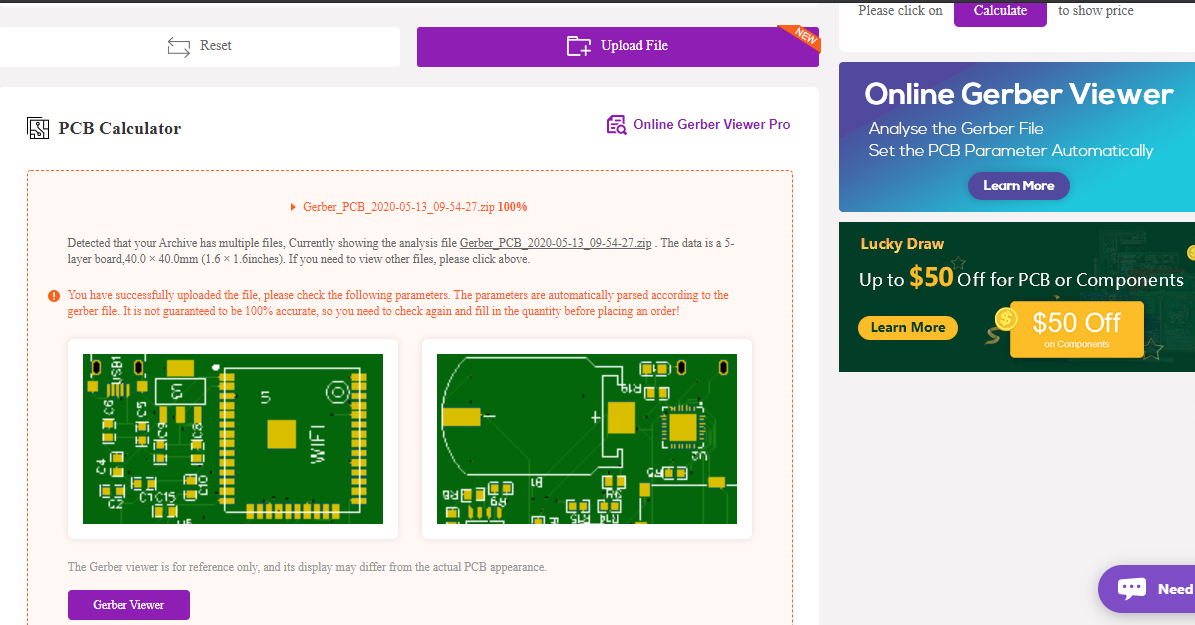Click the gold coin icon in Lucky Draw banner
Viewport: 1195px width, 625px height.
tap(1007, 319)
